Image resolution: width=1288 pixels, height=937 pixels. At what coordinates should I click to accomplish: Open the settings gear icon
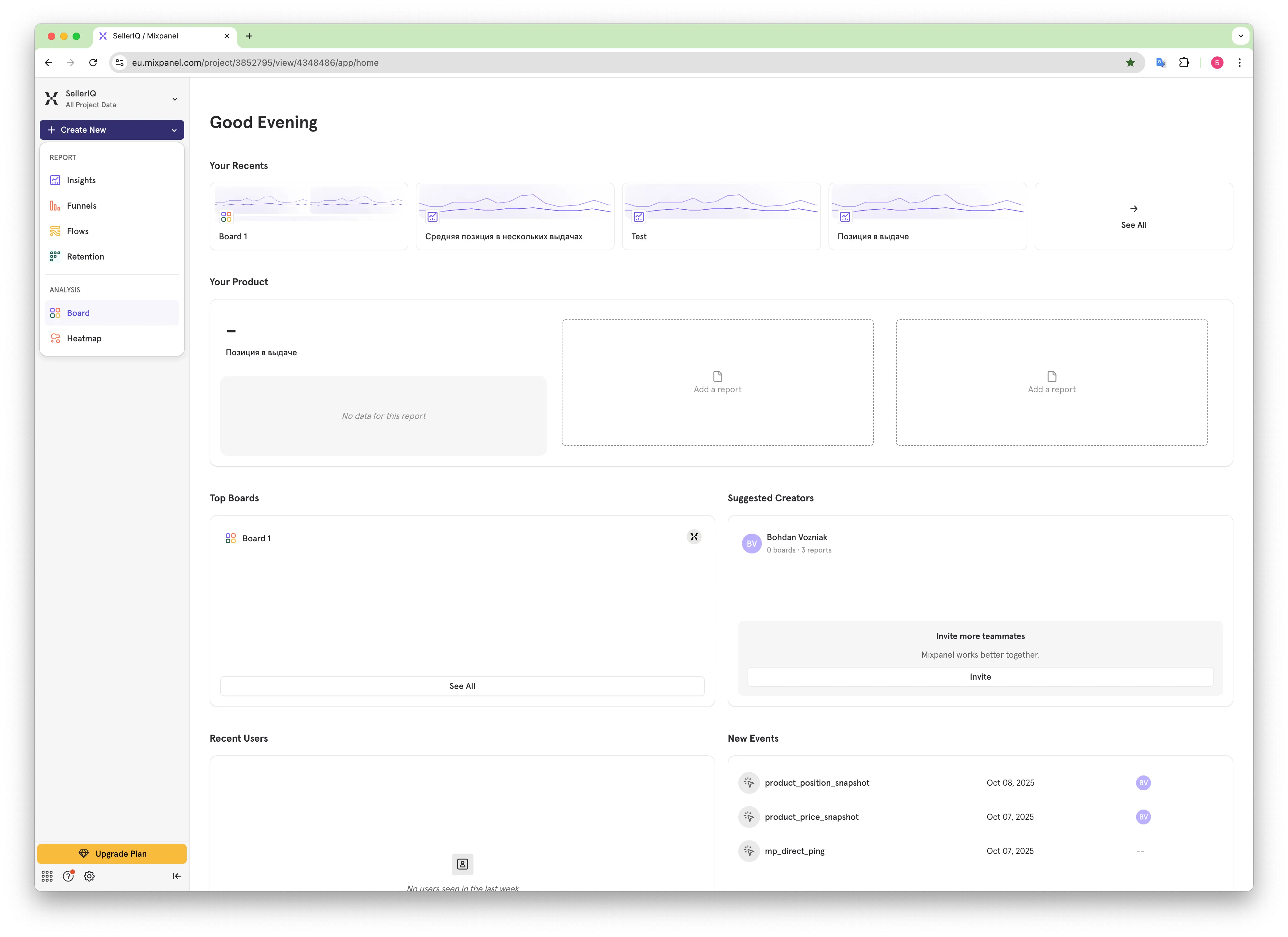tap(89, 876)
